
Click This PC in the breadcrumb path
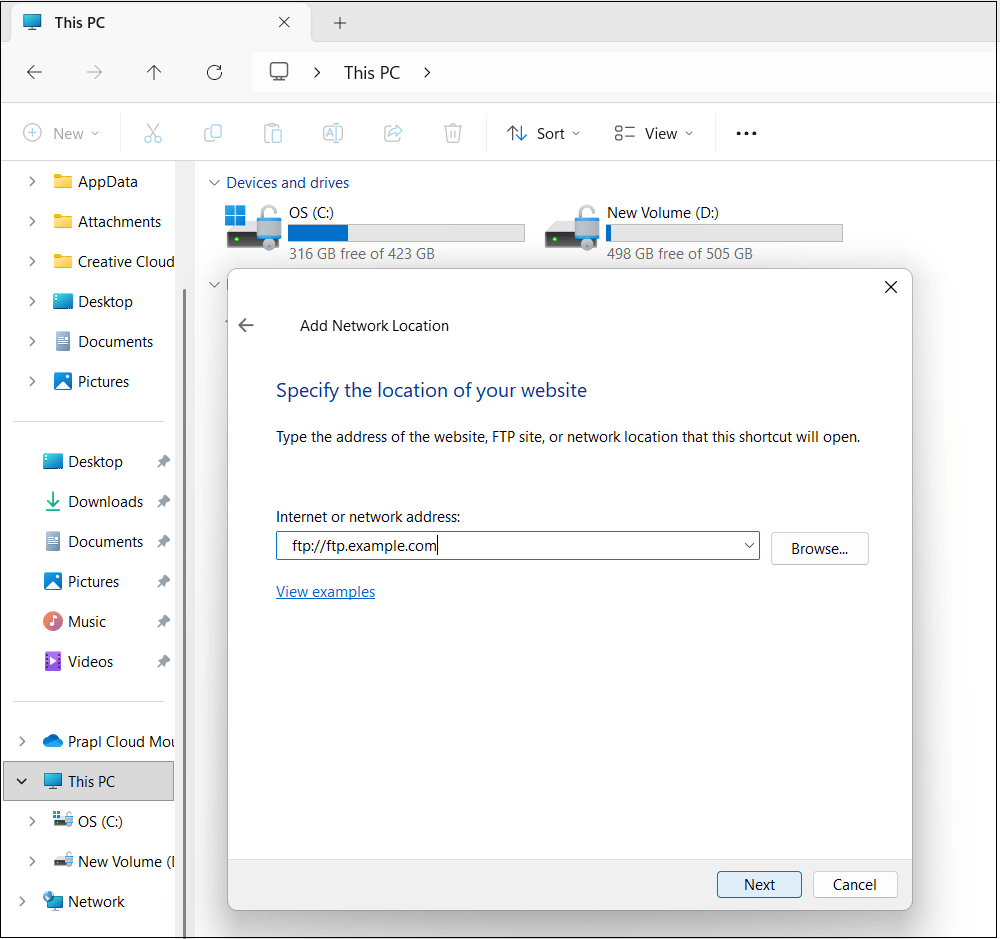pos(372,73)
